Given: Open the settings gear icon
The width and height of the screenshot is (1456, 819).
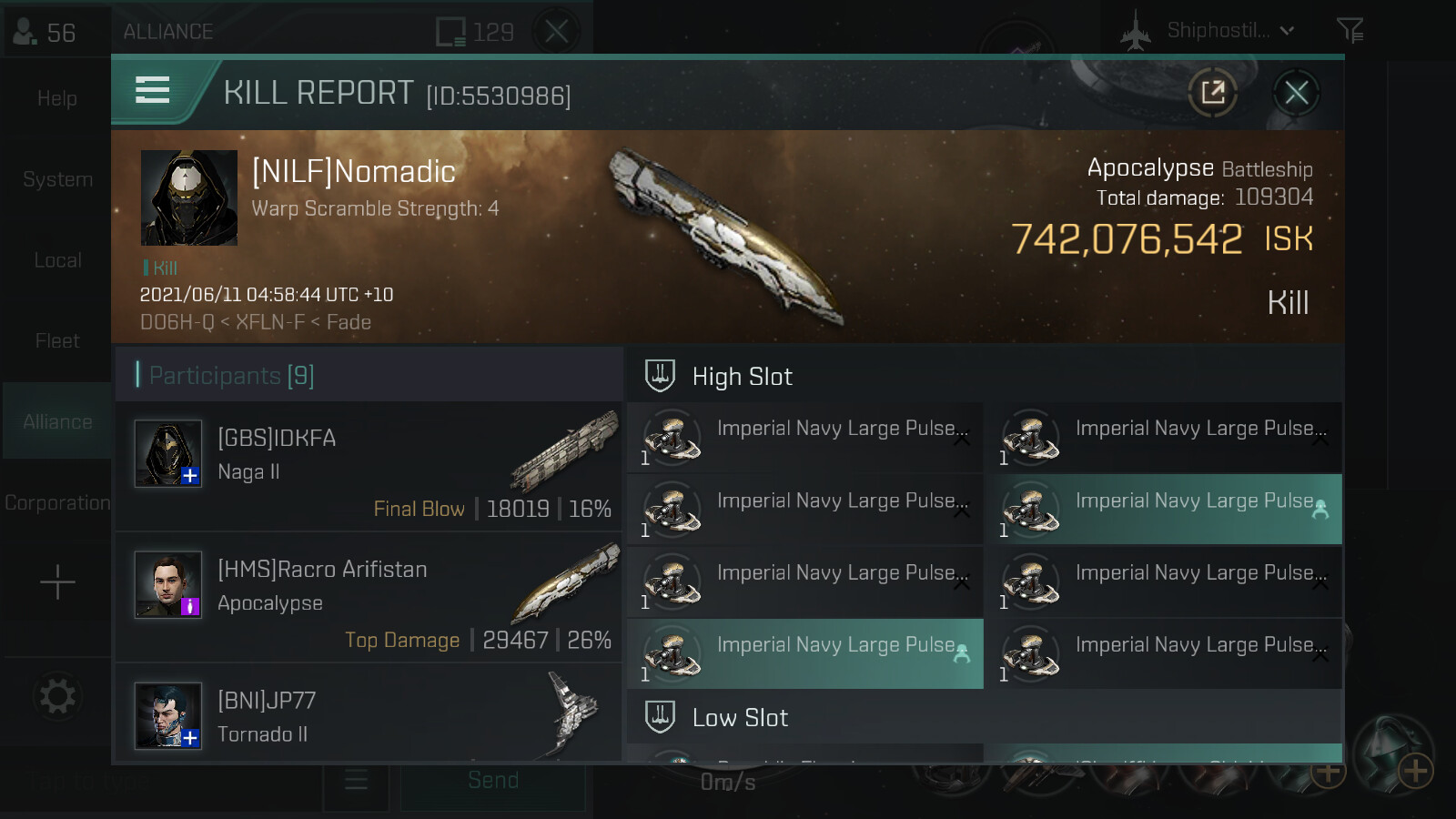Looking at the screenshot, I should click(x=57, y=697).
